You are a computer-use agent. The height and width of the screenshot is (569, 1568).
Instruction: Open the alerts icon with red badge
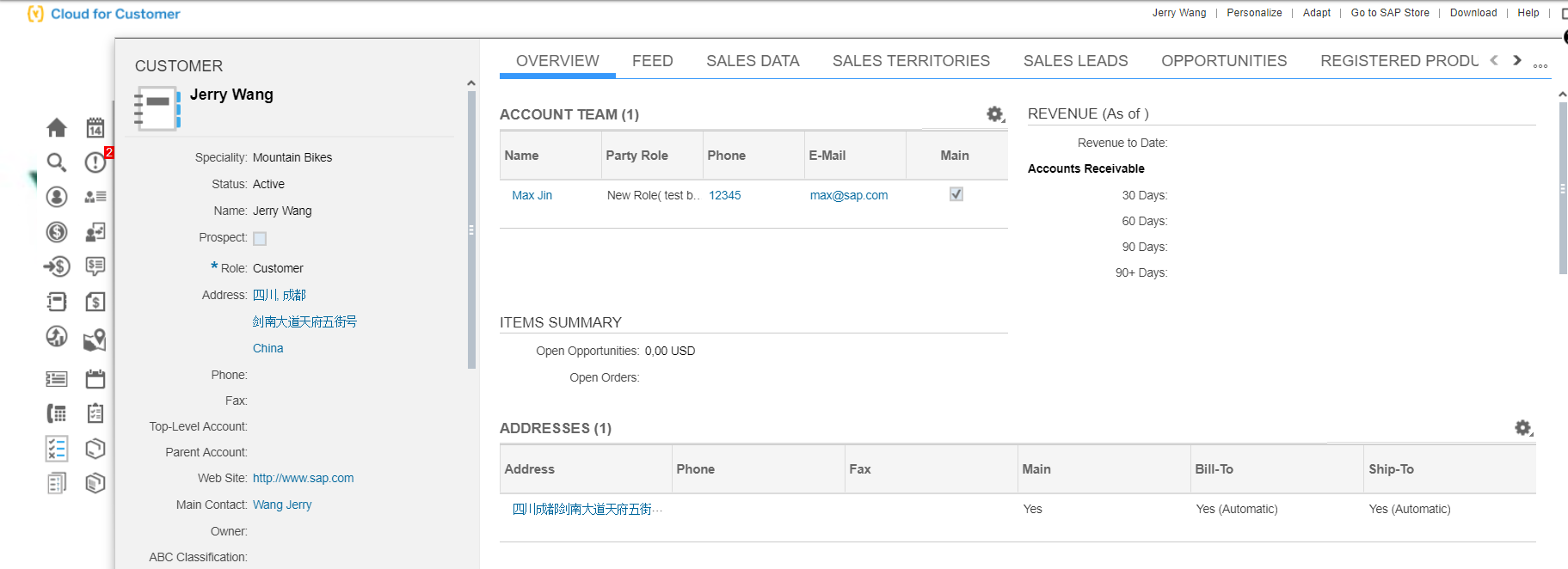click(96, 162)
